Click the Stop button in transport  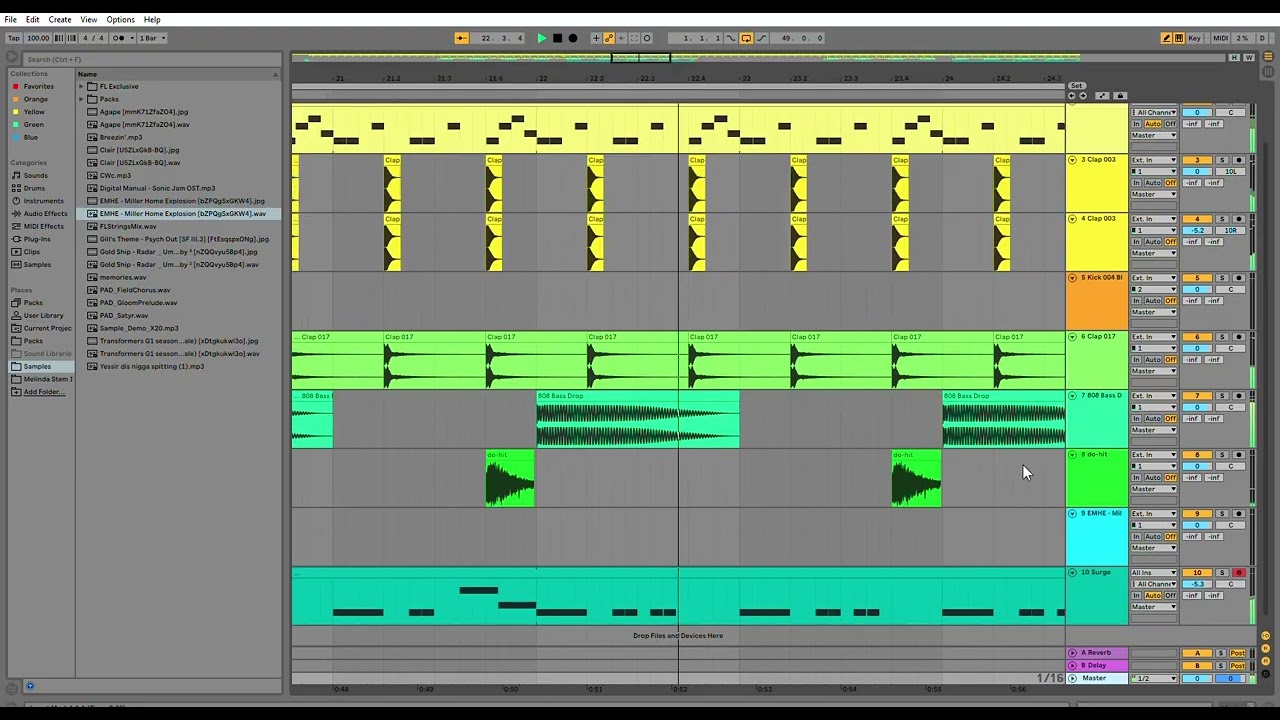click(x=557, y=38)
